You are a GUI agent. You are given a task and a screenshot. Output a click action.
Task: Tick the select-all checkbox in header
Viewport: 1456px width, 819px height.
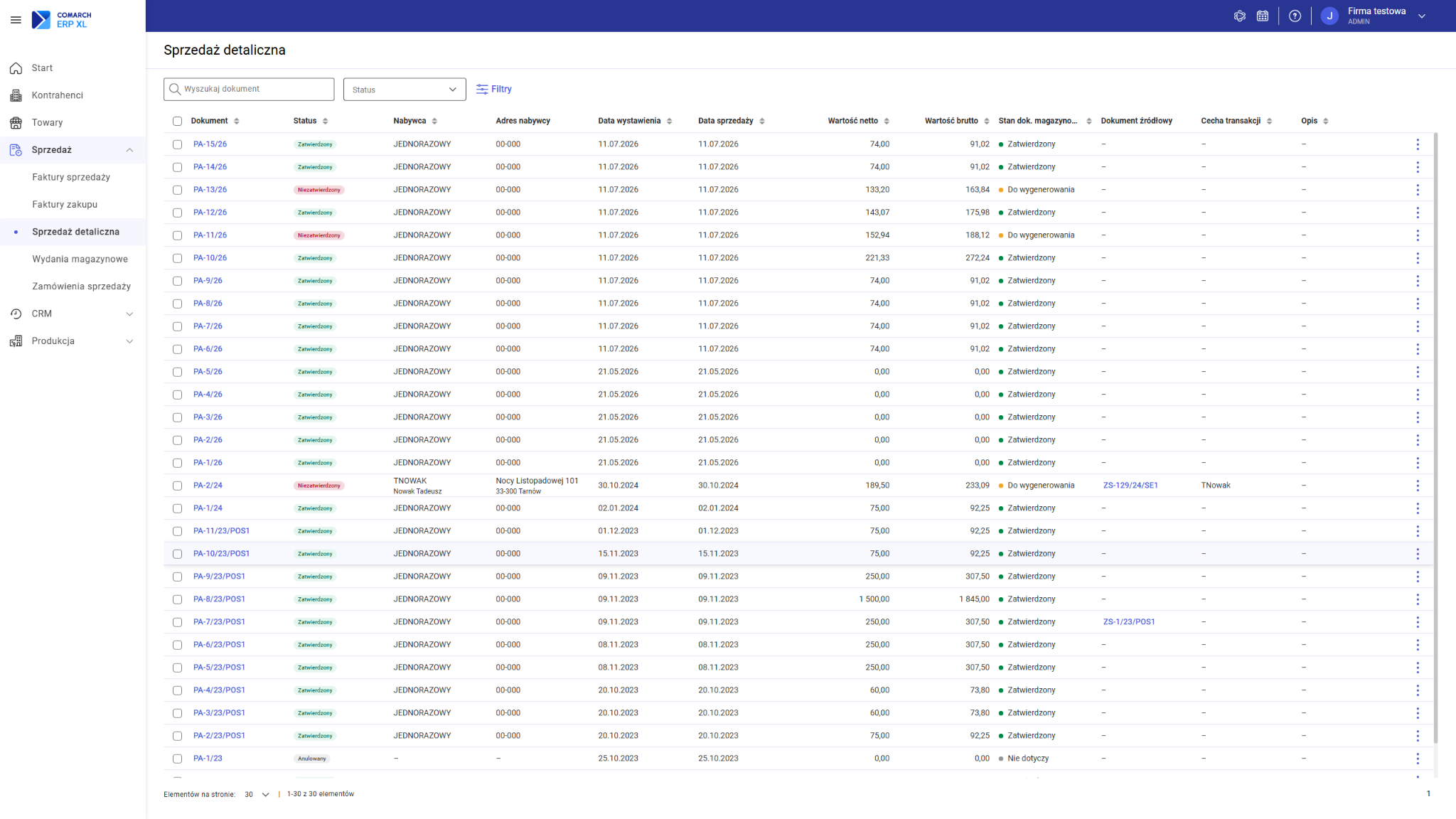177,121
